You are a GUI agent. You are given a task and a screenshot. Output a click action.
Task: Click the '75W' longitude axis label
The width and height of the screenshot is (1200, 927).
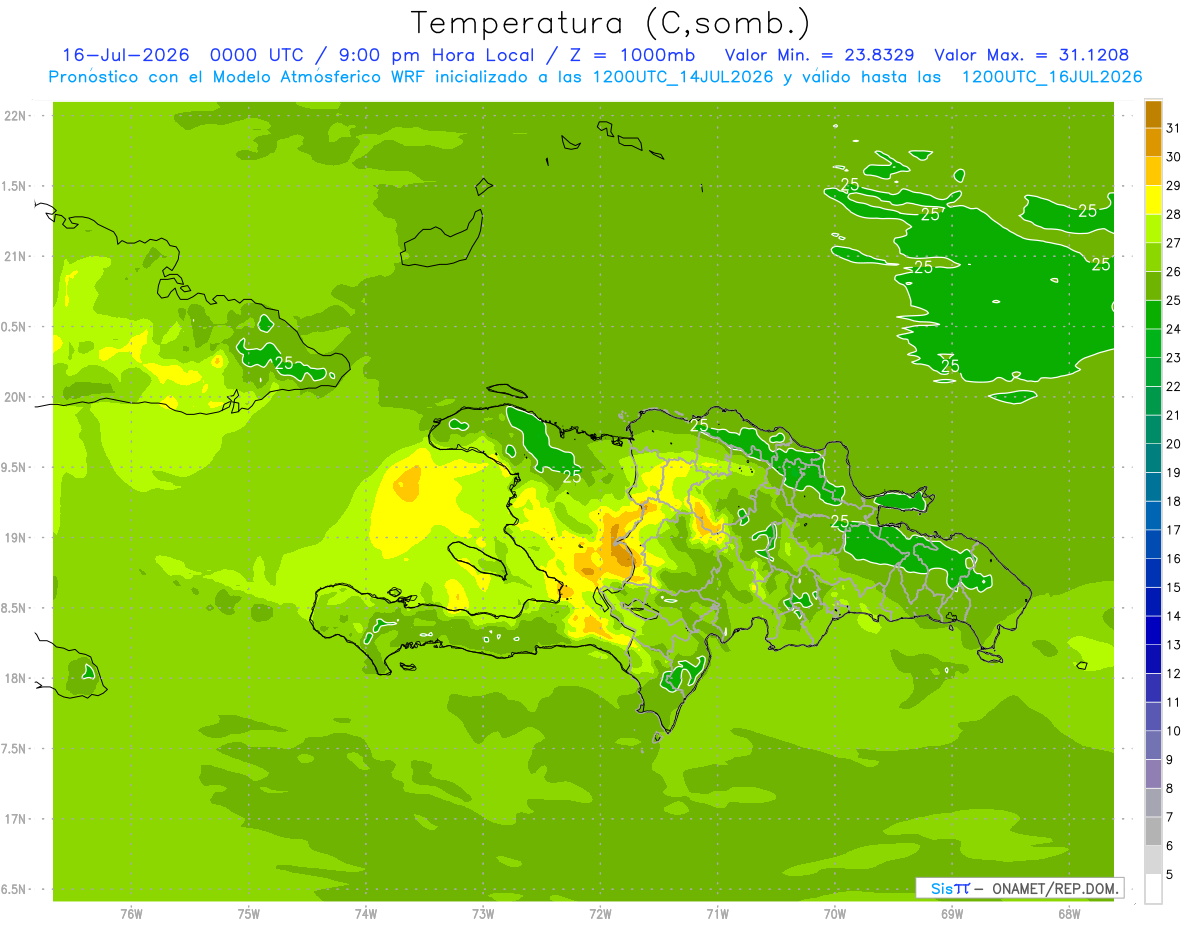tap(249, 913)
